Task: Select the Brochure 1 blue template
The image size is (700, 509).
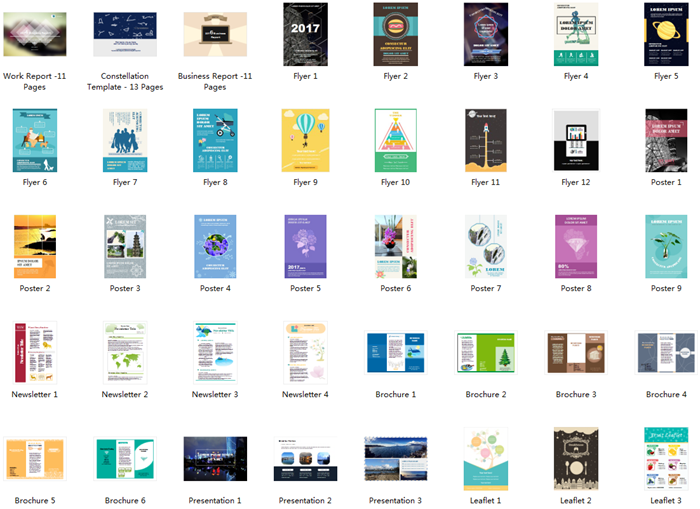Action: (x=396, y=352)
